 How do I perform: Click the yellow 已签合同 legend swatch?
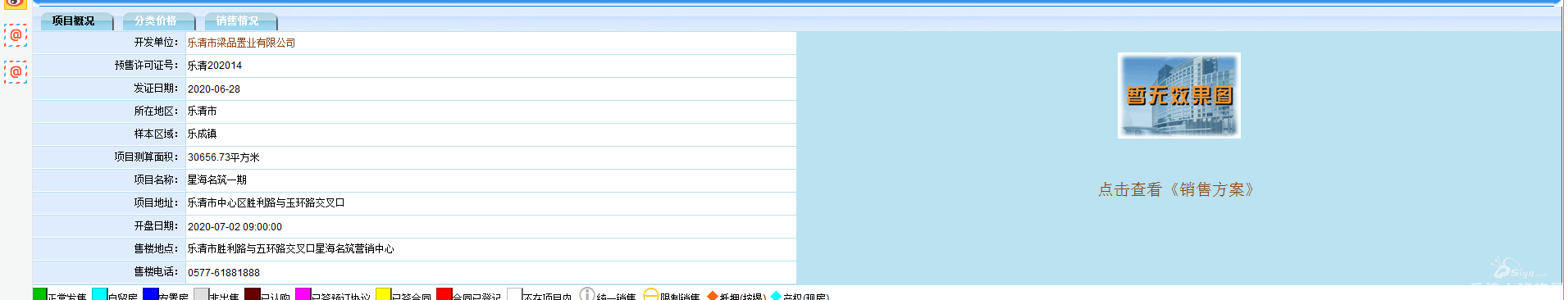click(383, 294)
